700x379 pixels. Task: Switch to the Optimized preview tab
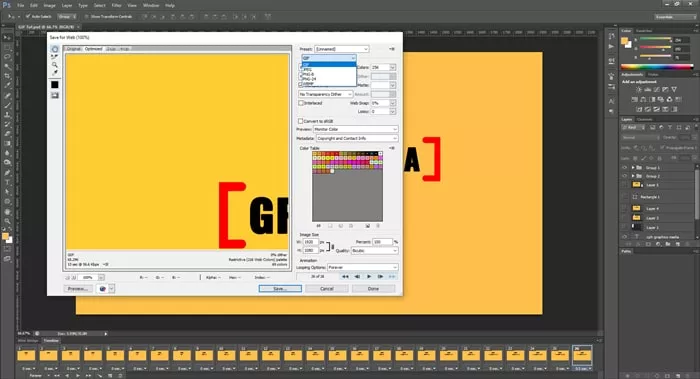(x=94, y=49)
